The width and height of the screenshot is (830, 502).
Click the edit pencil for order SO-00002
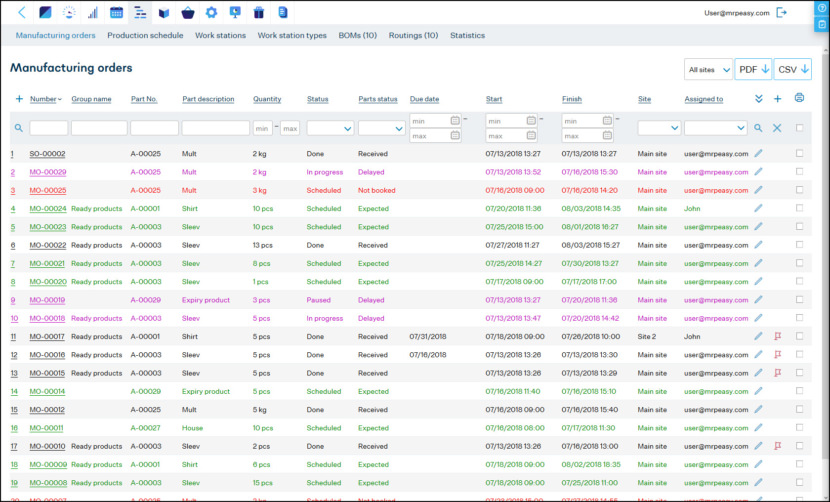pos(758,154)
